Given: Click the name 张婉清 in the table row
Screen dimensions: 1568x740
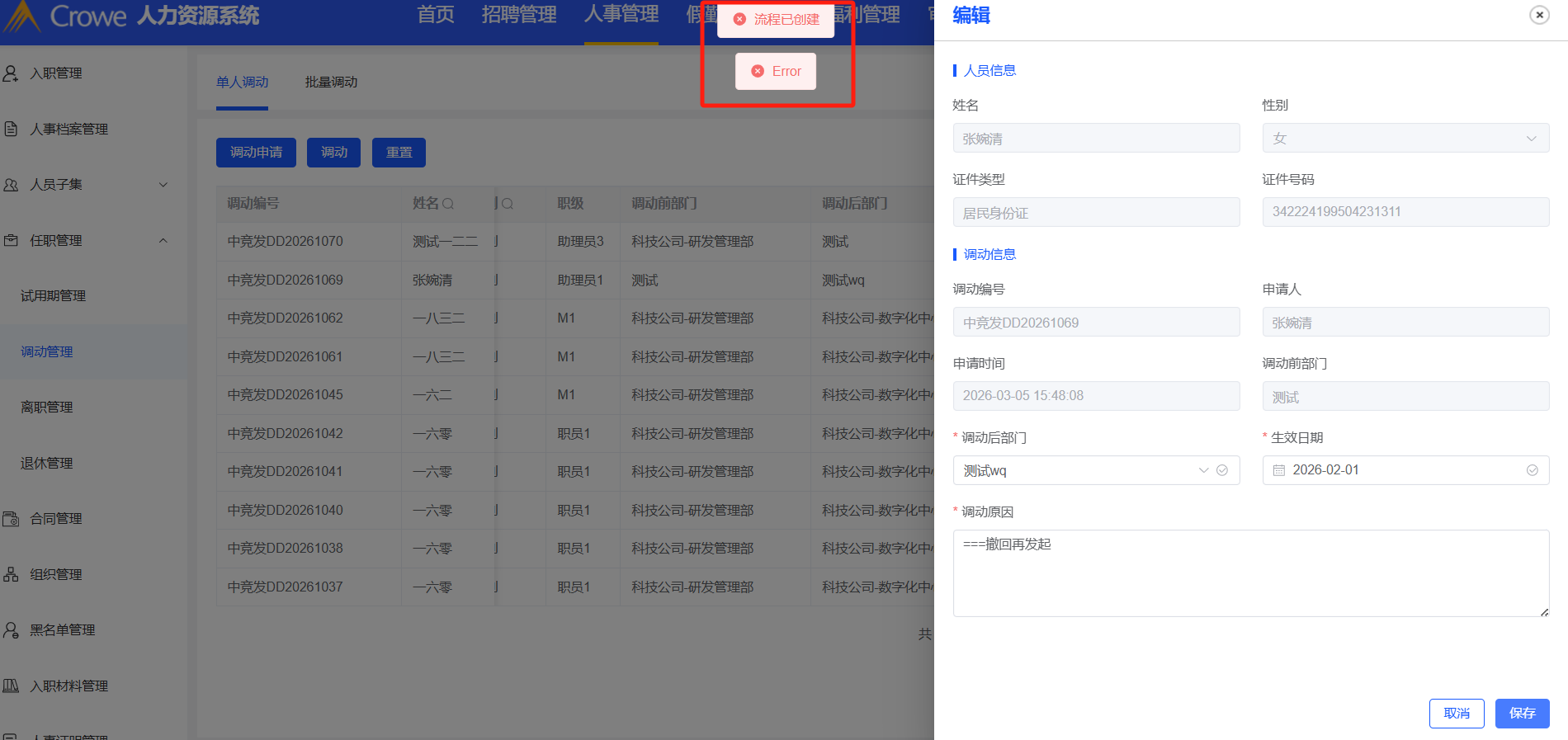Looking at the screenshot, I should pyautogui.click(x=432, y=280).
